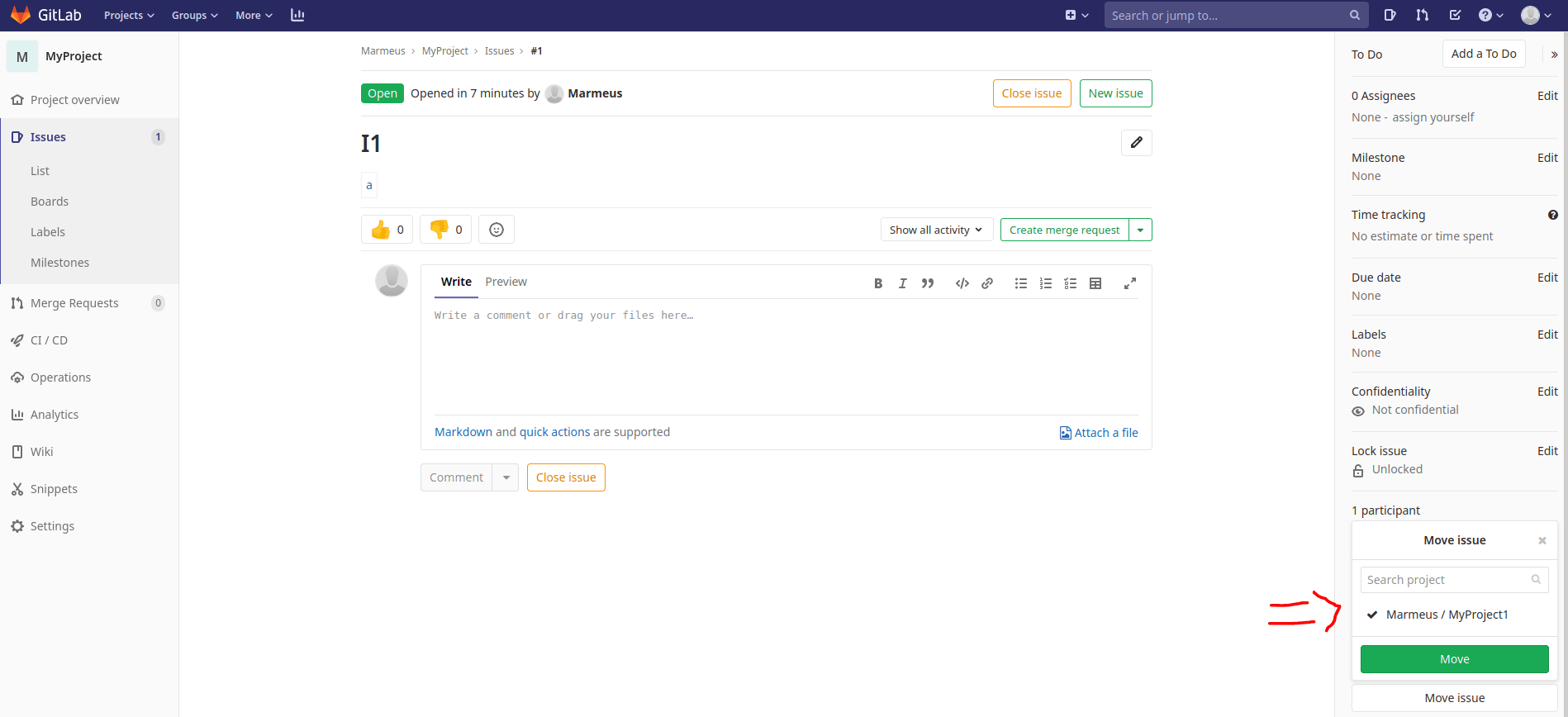
Task: Open the navbar issues icon
Action: pyautogui.click(x=1390, y=15)
